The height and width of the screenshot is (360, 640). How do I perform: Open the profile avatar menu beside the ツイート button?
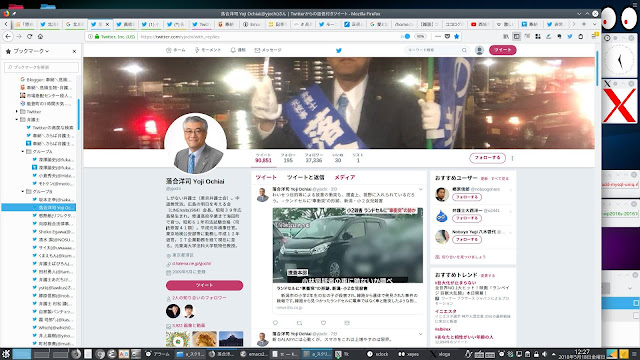pos(479,50)
